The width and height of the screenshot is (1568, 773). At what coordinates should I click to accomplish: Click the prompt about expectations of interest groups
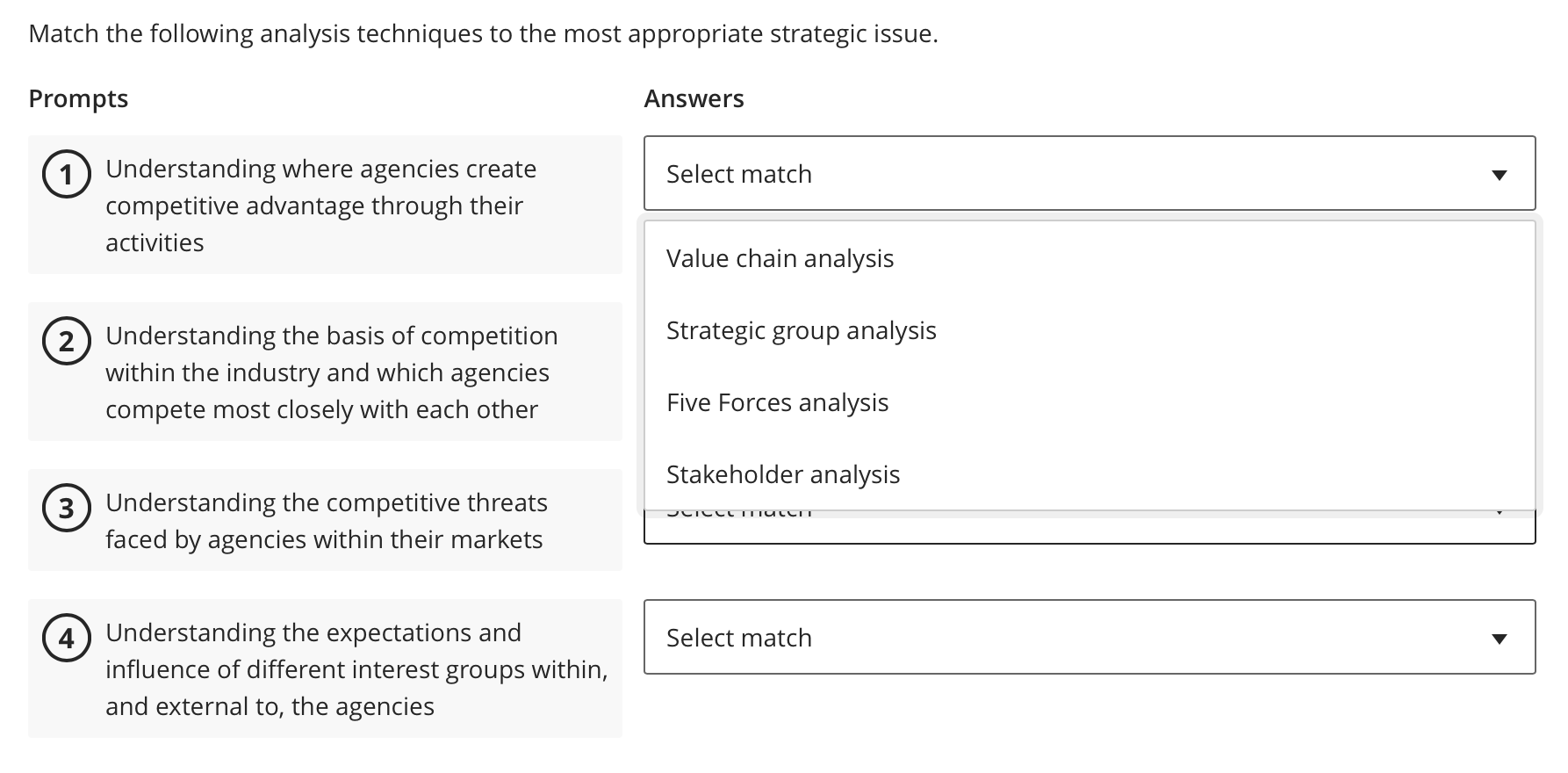356,669
